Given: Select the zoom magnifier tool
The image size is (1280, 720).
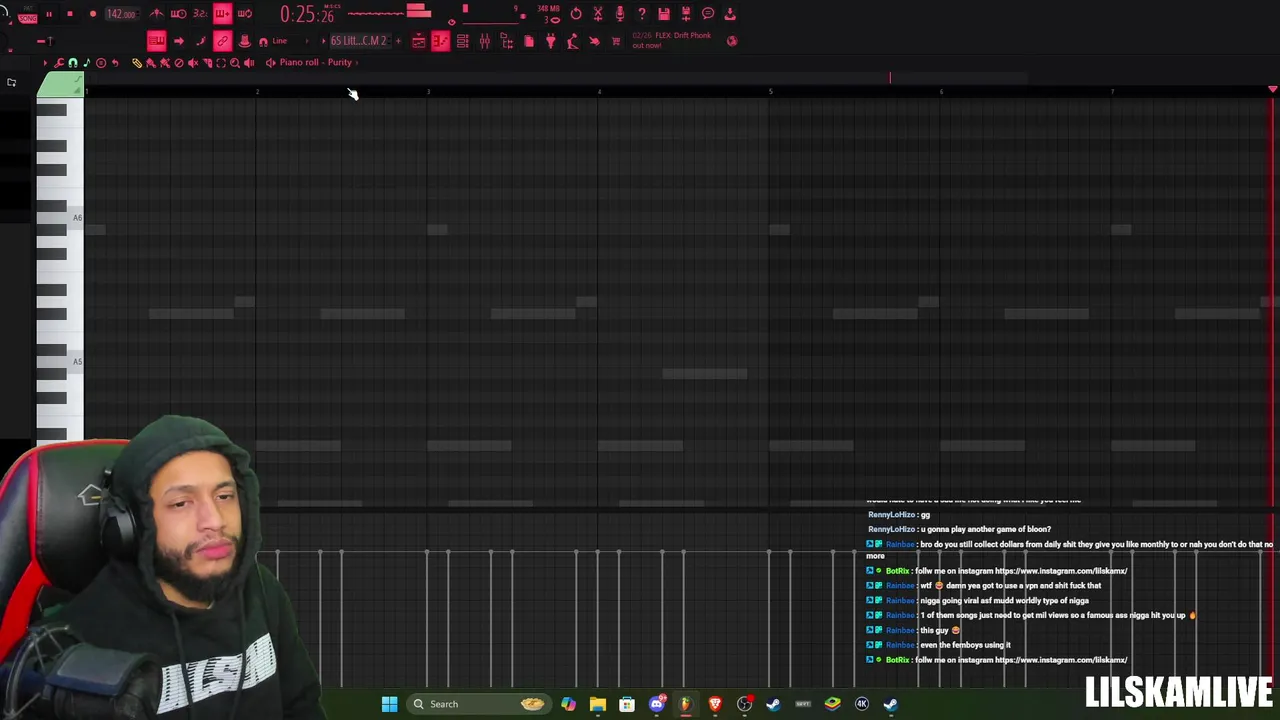Looking at the screenshot, I should (235, 62).
